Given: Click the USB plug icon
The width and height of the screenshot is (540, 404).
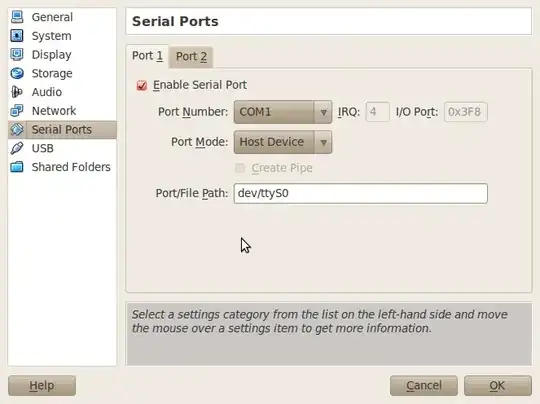Looking at the screenshot, I should tap(17, 148).
